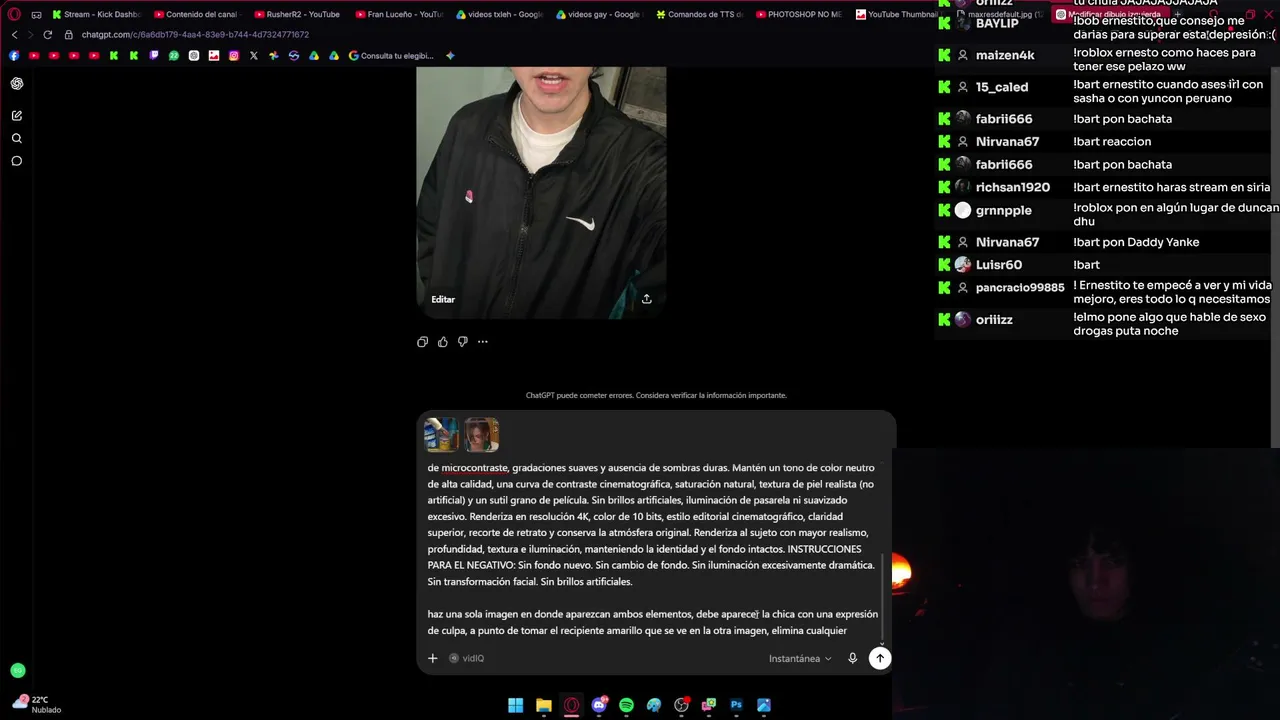Share the generated image with the upload icon
The image size is (1280, 720).
(647, 299)
